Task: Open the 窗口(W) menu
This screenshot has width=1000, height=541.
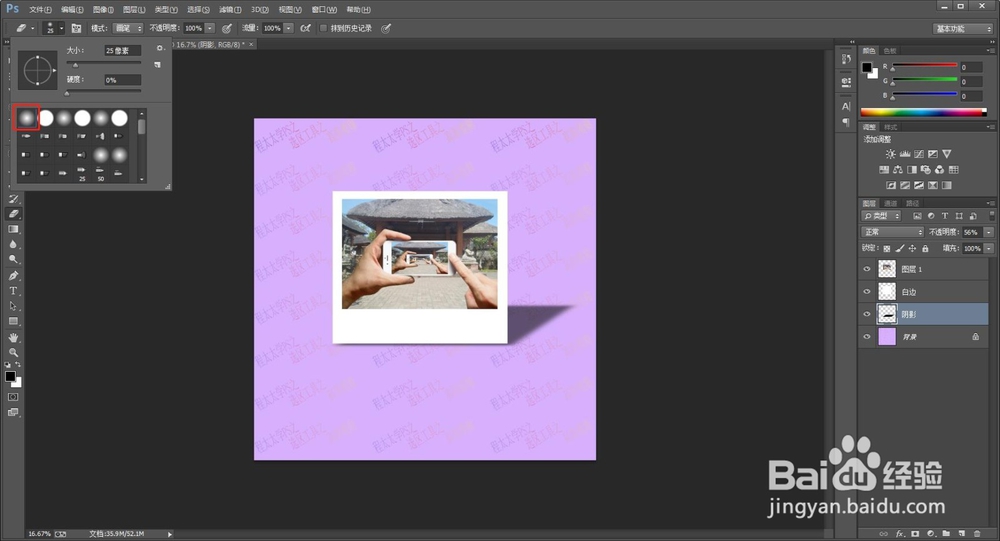Action: (324, 10)
